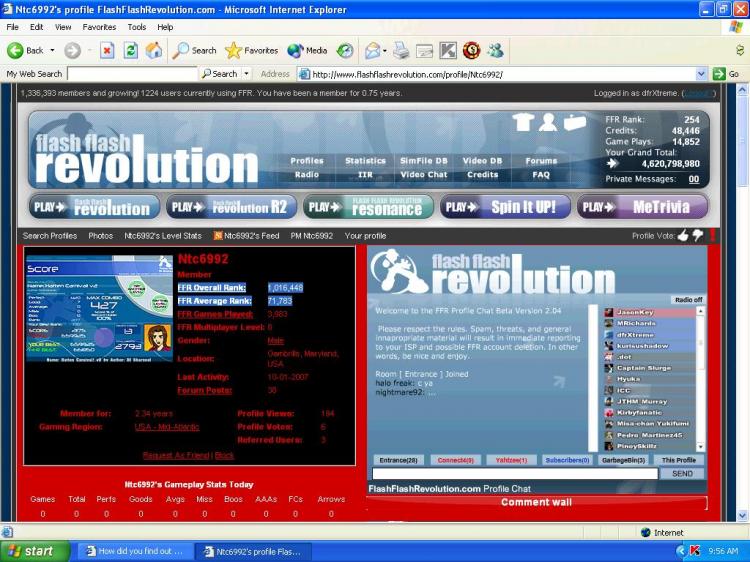Open the Help menu
The height and width of the screenshot is (562, 750).
(165, 27)
